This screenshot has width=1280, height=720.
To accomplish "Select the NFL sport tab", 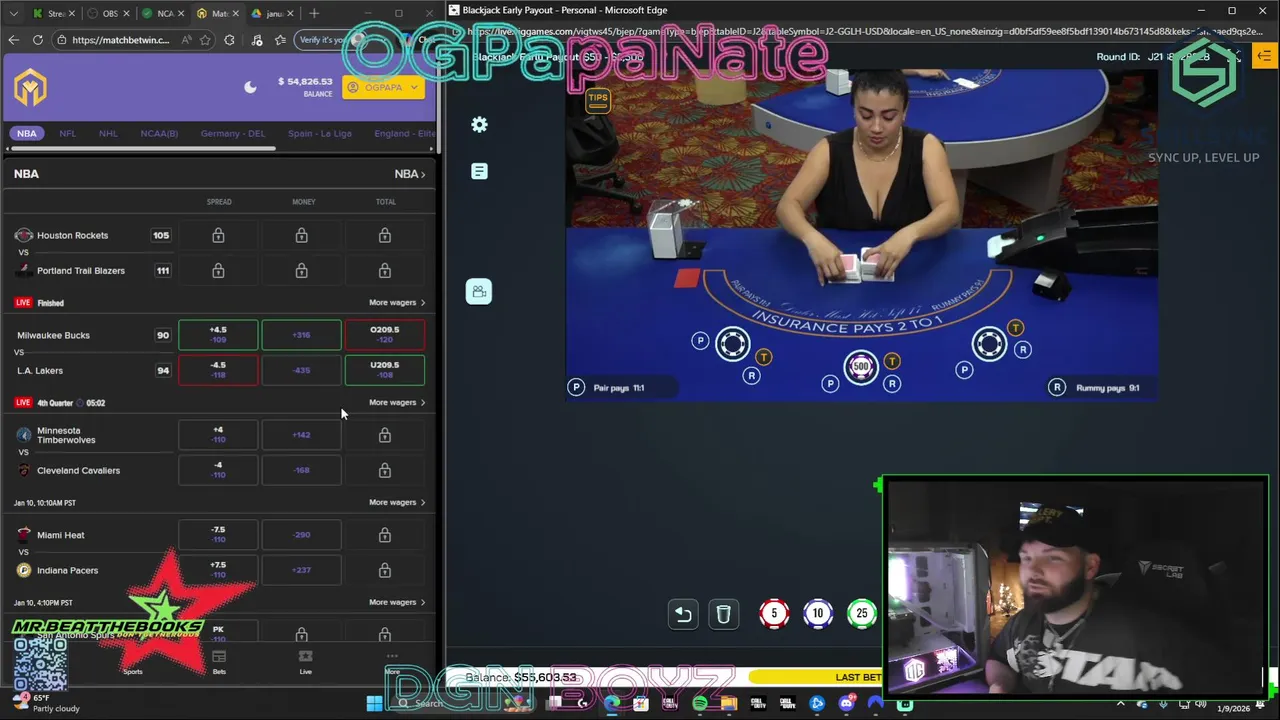I will pyautogui.click(x=67, y=133).
